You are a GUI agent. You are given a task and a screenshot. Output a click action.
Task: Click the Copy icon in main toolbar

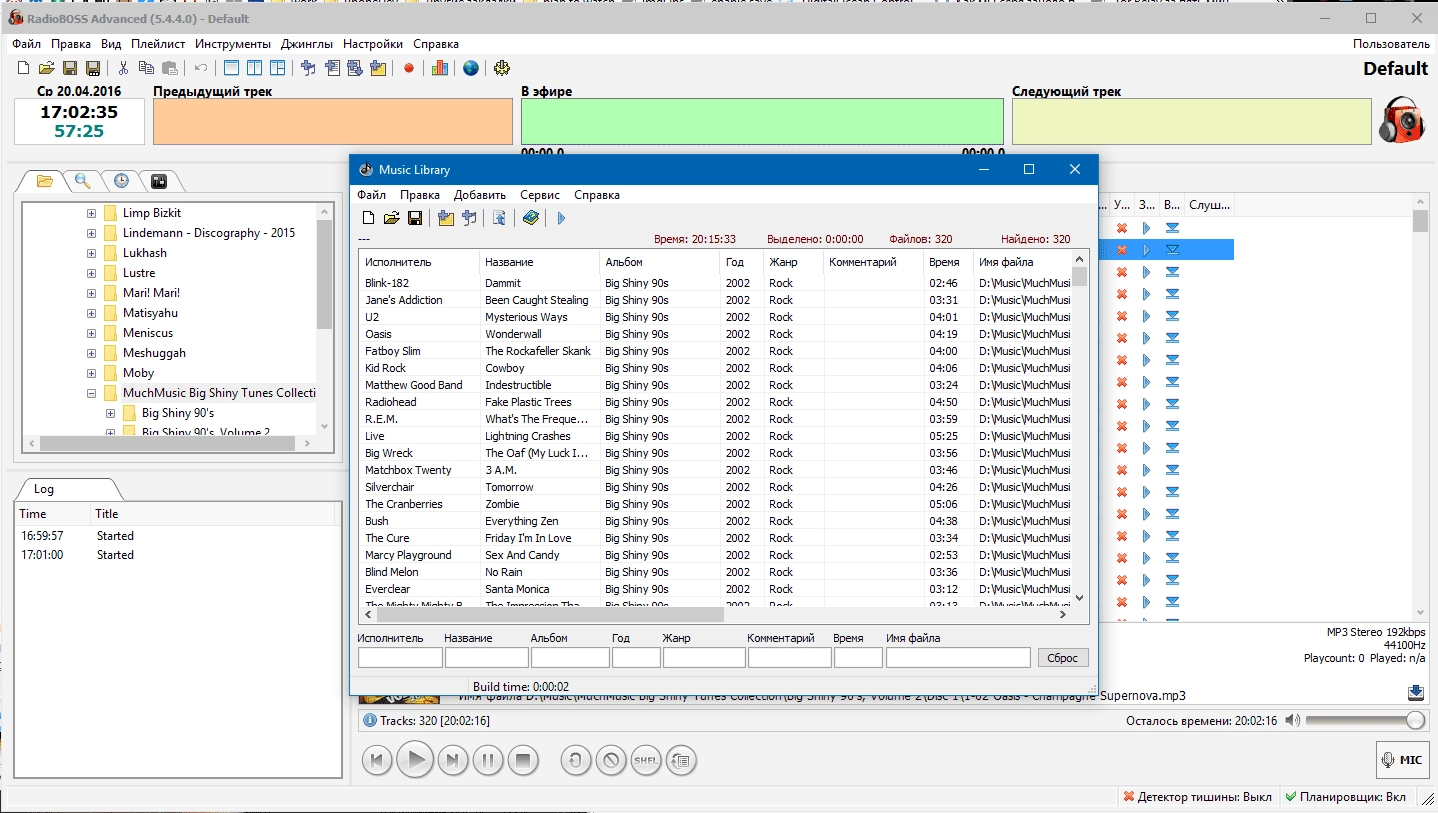(x=146, y=68)
